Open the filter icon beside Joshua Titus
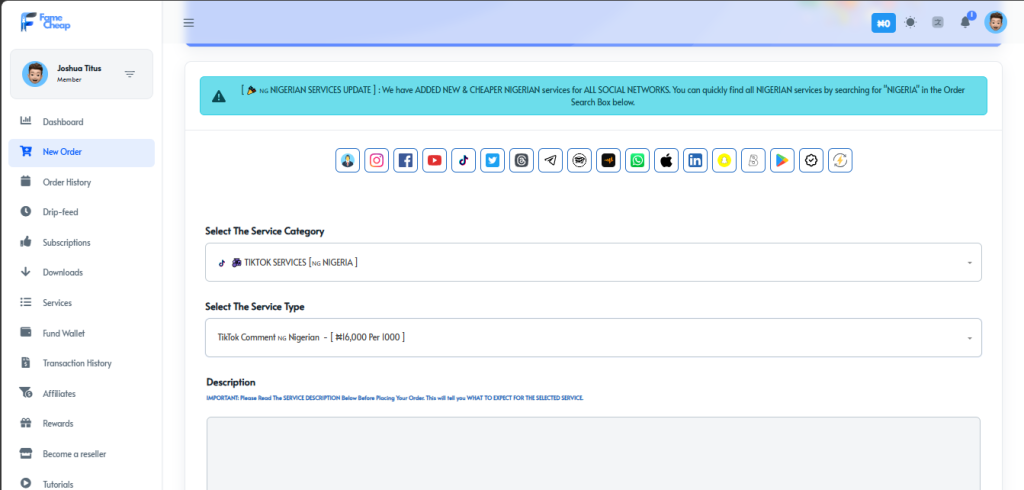The width and height of the screenshot is (1024, 490). click(130, 74)
